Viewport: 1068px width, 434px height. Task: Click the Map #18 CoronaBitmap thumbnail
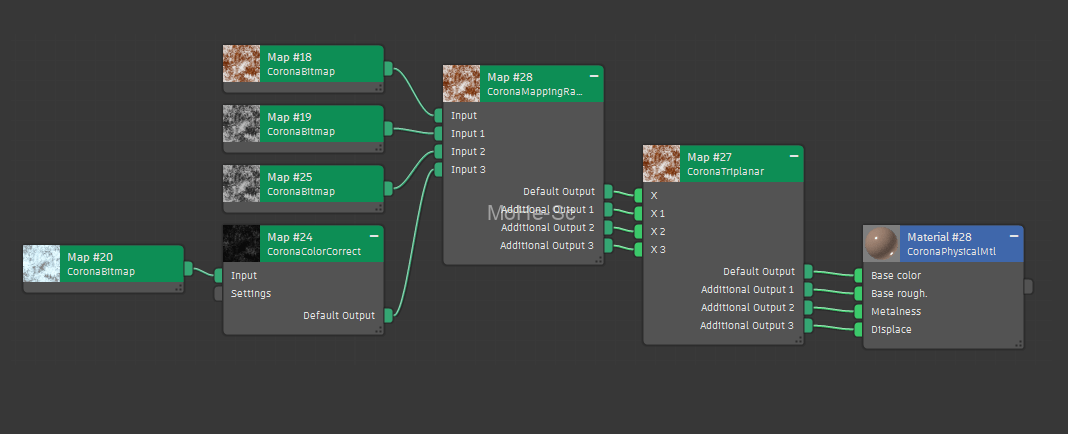pos(241,64)
